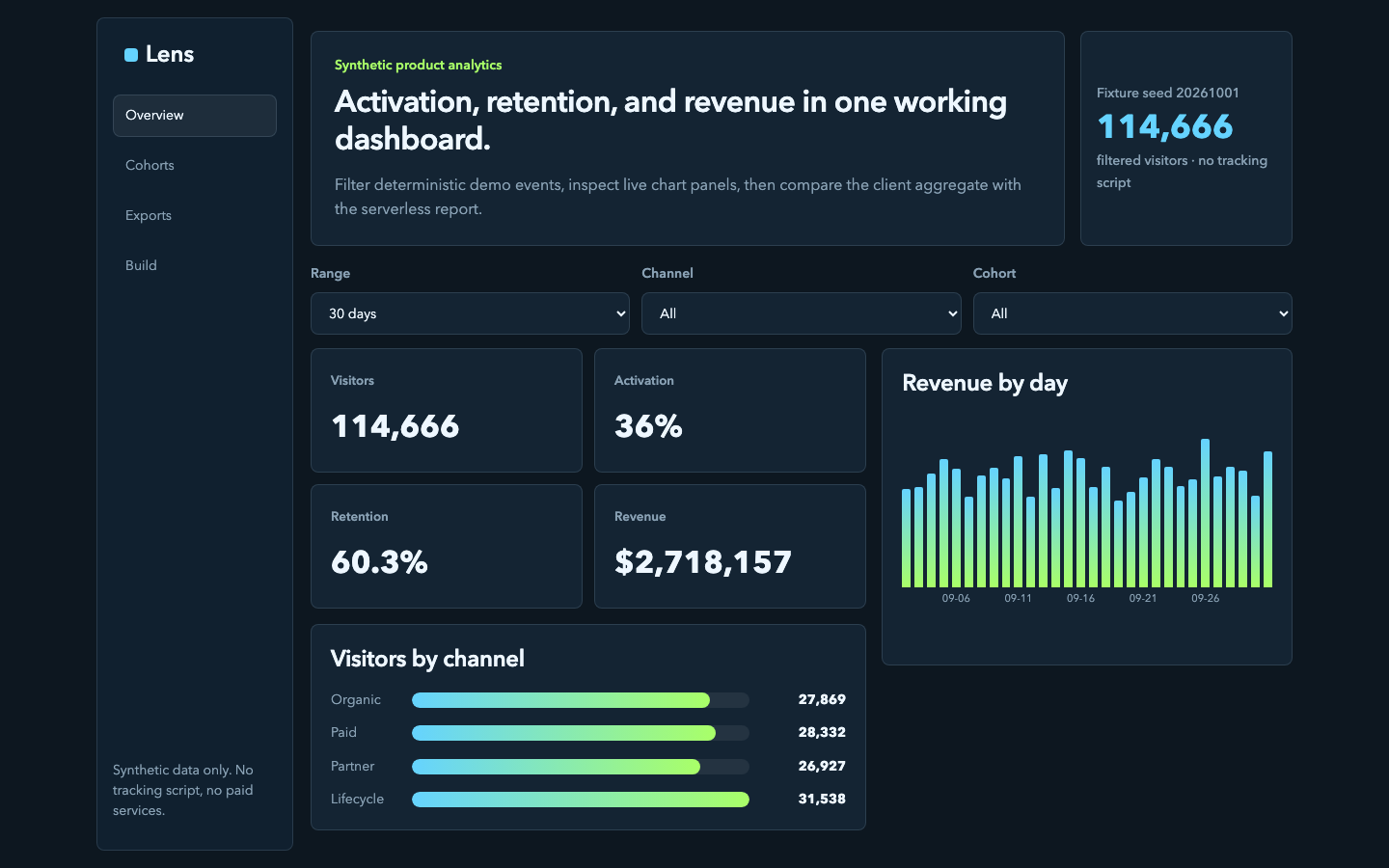Image resolution: width=1389 pixels, height=868 pixels.
Task: Expand the Channel filter dropdown
Action: tap(802, 313)
